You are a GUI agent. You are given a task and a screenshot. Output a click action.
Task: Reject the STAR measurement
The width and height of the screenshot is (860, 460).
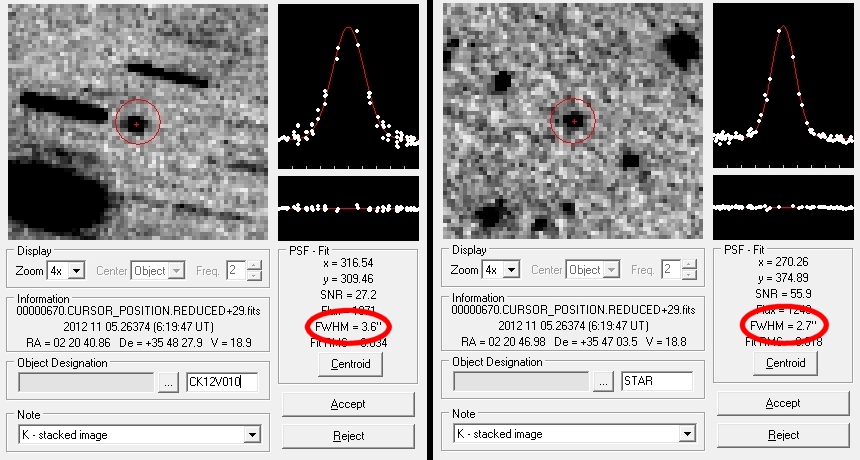pyautogui.click(x=783, y=436)
